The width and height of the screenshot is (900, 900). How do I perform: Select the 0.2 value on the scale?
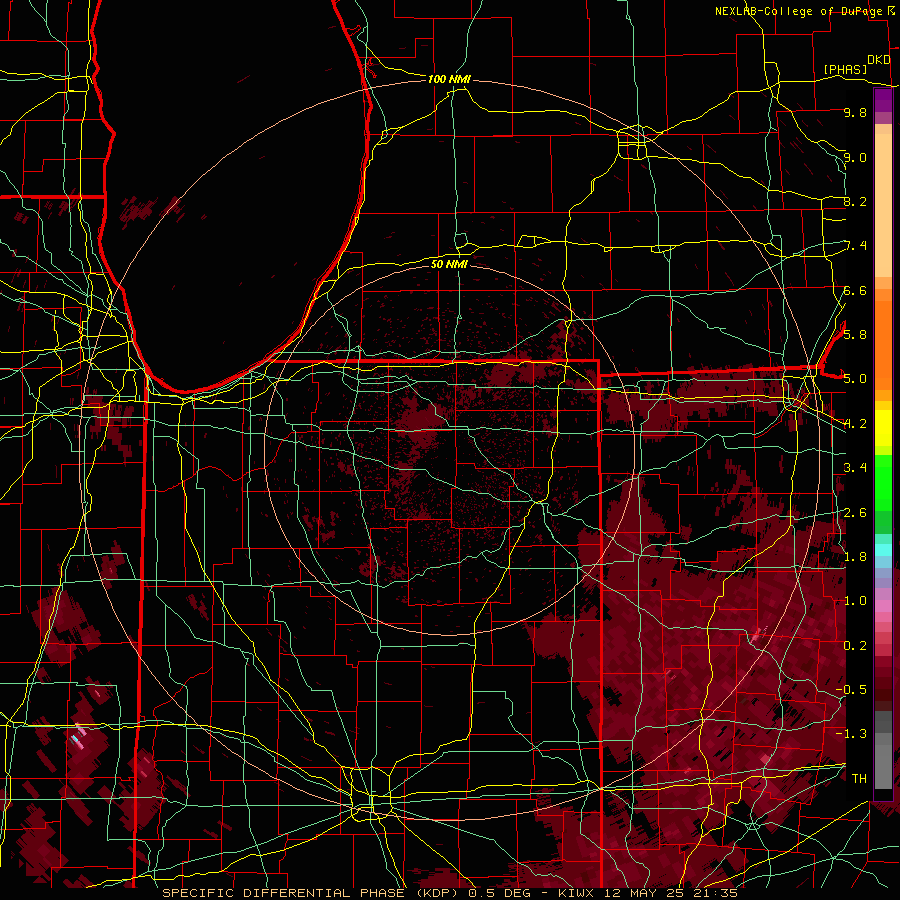click(855, 646)
